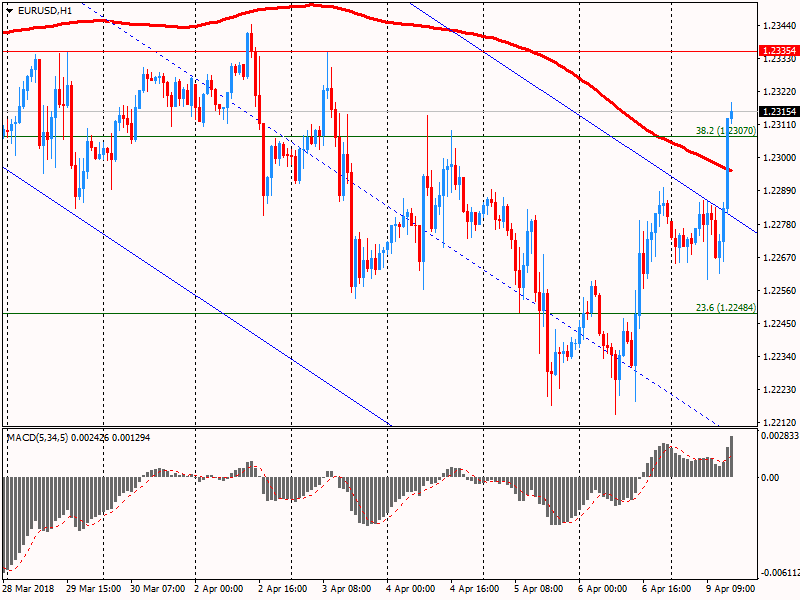The height and width of the screenshot is (600, 800).
Task: Click the 1.22670 price scale value
Action: pos(780,257)
